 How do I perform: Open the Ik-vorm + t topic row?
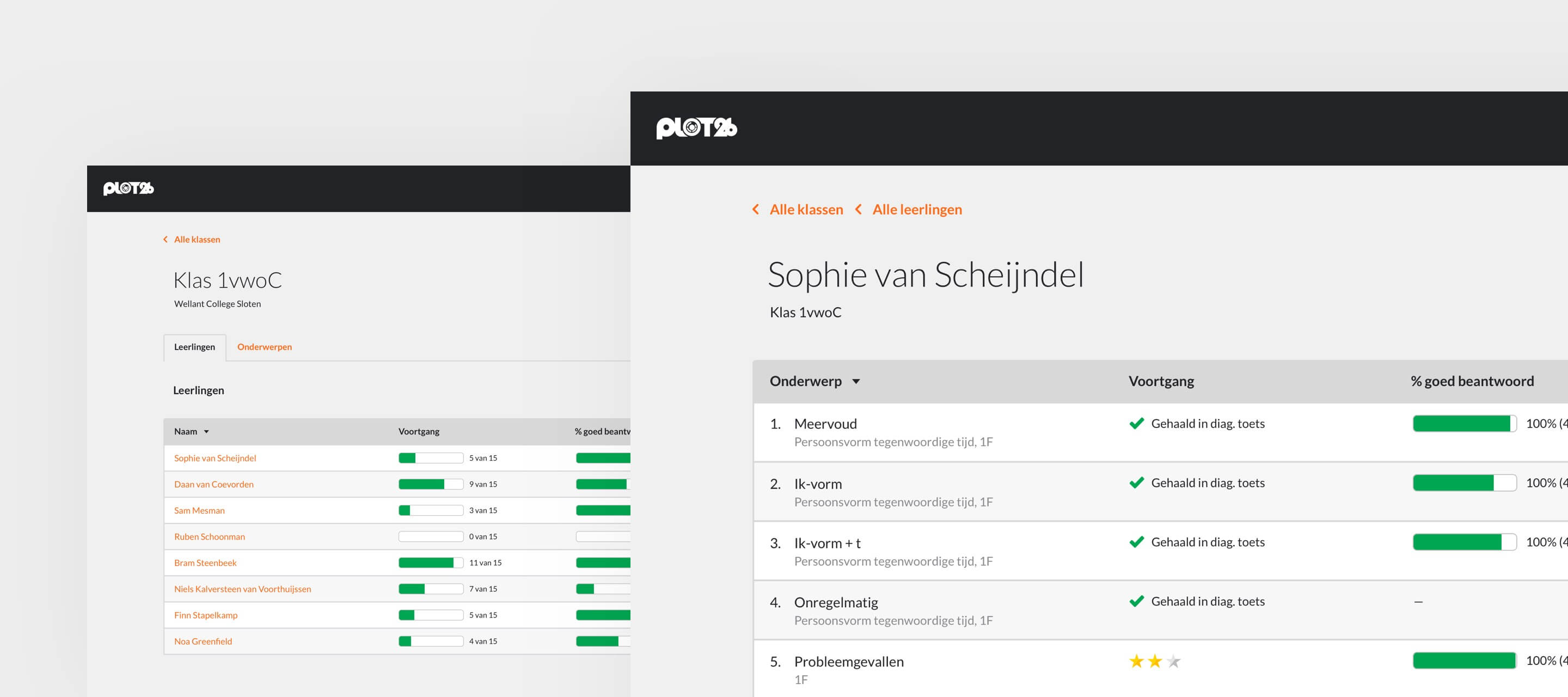1160,552
